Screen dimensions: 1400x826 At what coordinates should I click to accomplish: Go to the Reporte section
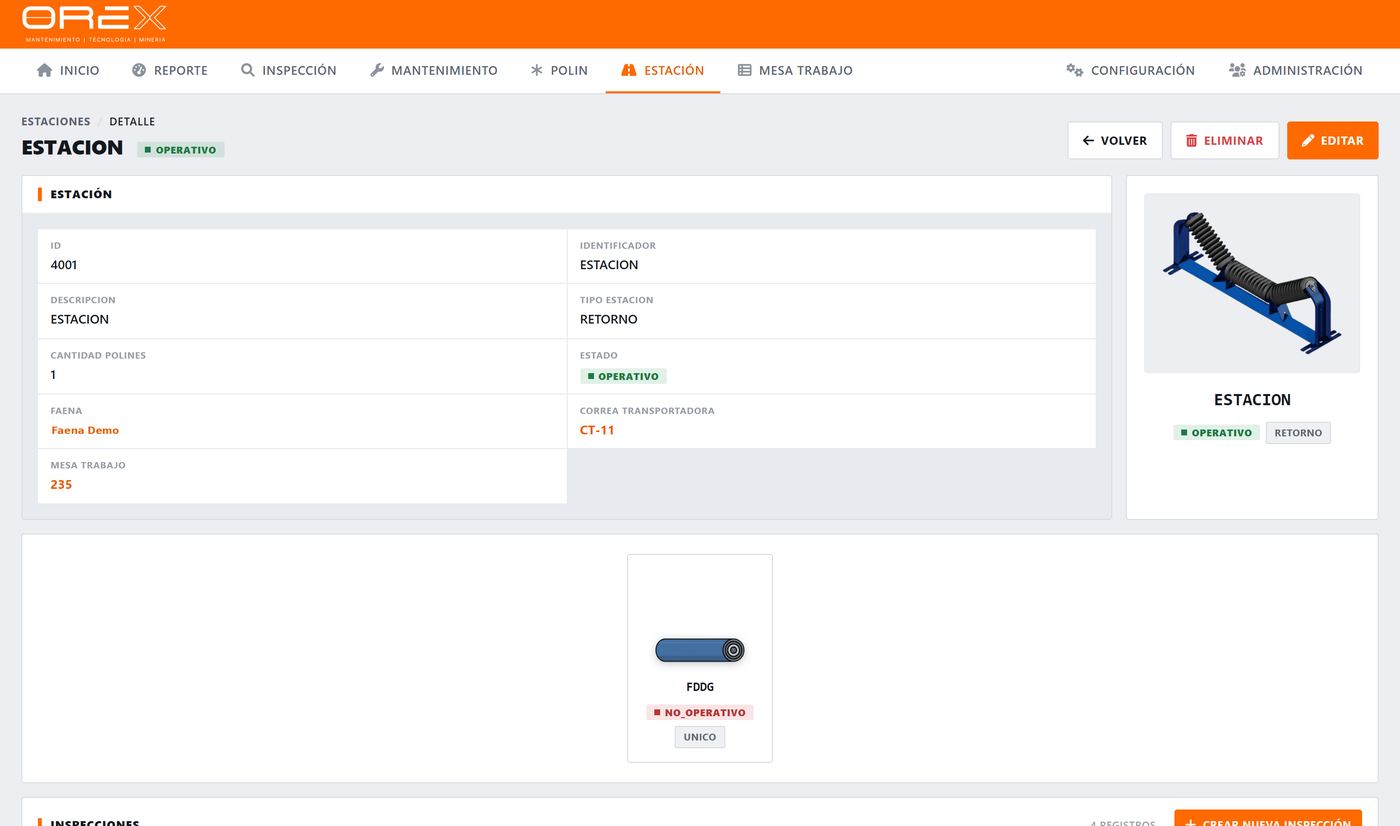pos(170,70)
